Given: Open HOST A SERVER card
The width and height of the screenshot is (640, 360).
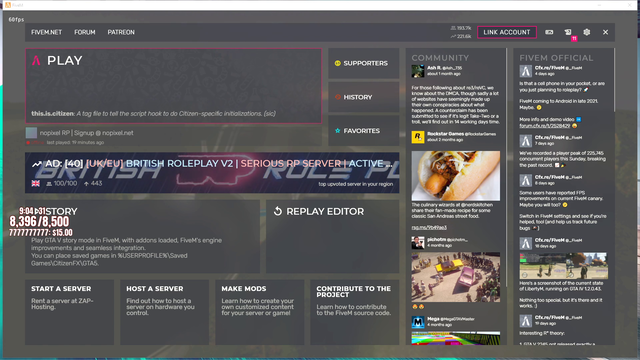Looking at the screenshot, I should click(164, 312).
